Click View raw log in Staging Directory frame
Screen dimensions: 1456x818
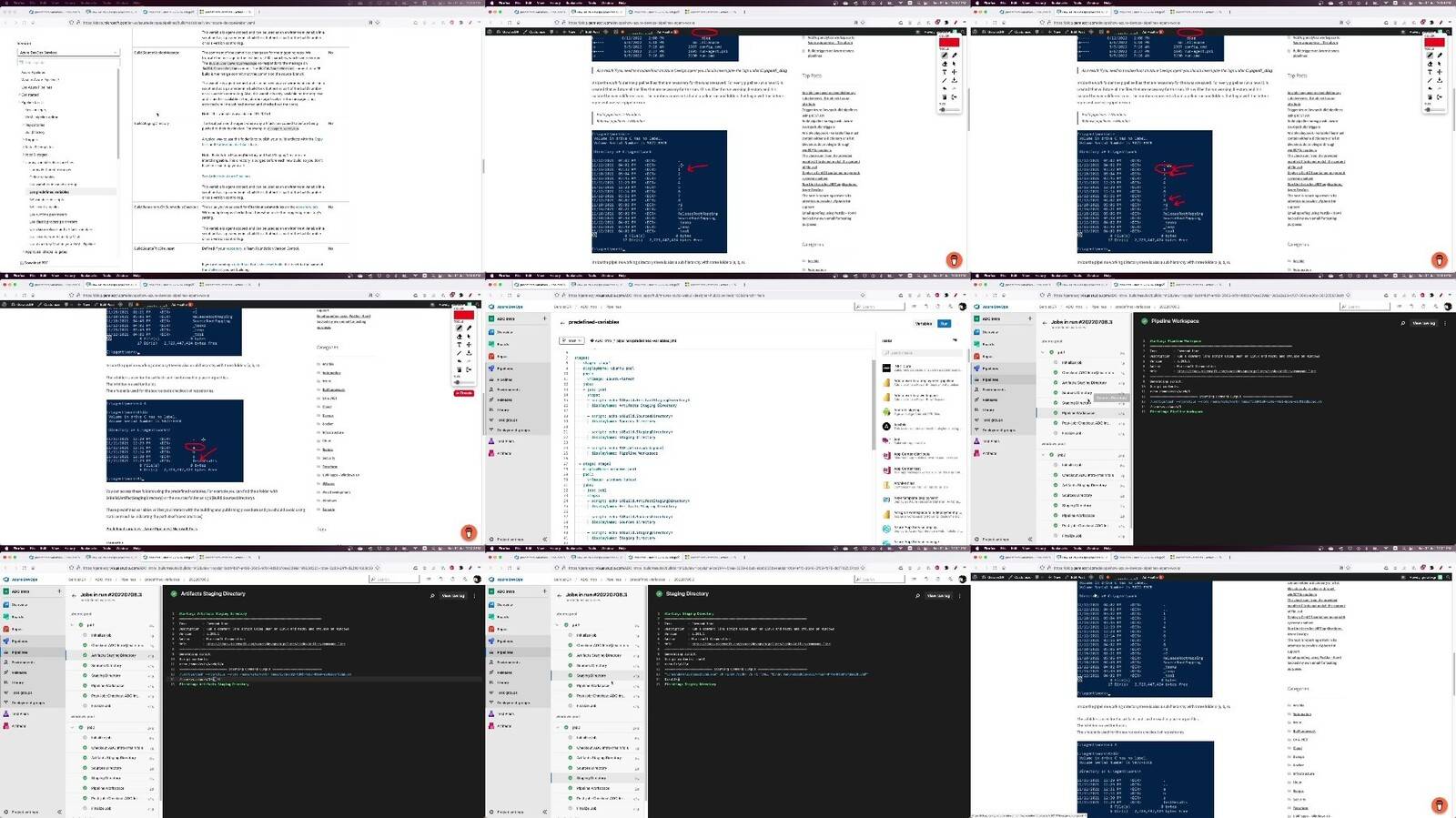pyautogui.click(x=937, y=595)
